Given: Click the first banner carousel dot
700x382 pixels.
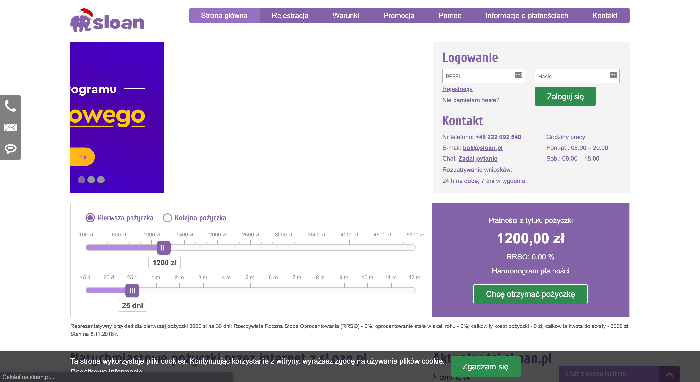Looking at the screenshot, I should tap(81, 179).
